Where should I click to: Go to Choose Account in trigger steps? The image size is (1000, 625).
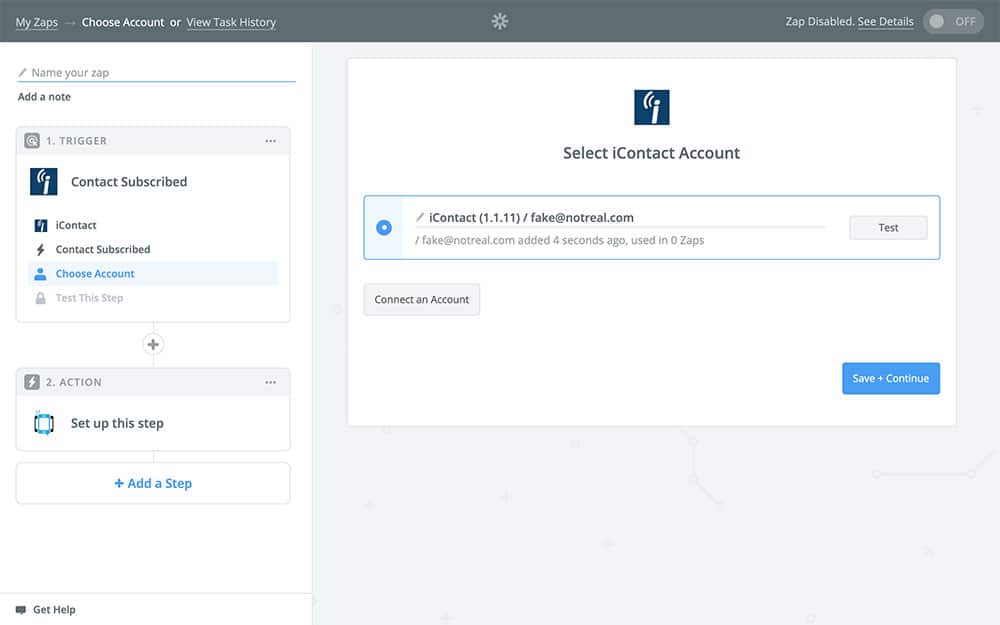pyautogui.click(x=95, y=274)
